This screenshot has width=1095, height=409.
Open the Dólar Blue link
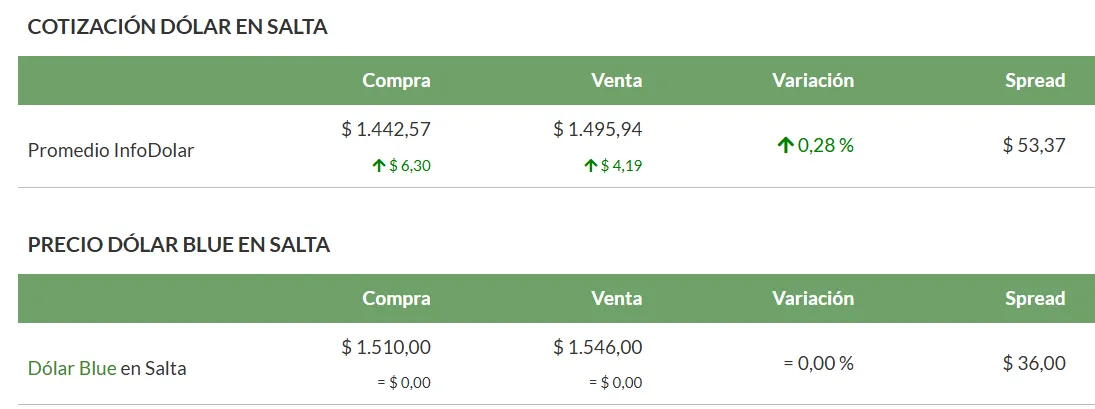pos(72,368)
